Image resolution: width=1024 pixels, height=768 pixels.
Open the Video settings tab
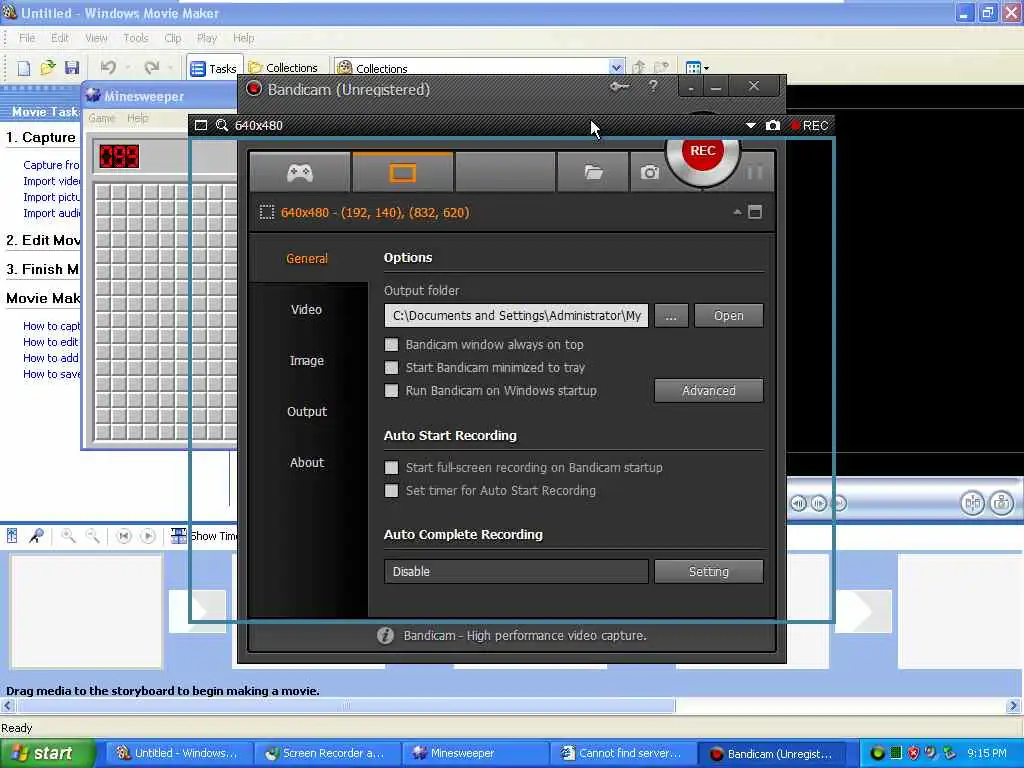coord(306,310)
